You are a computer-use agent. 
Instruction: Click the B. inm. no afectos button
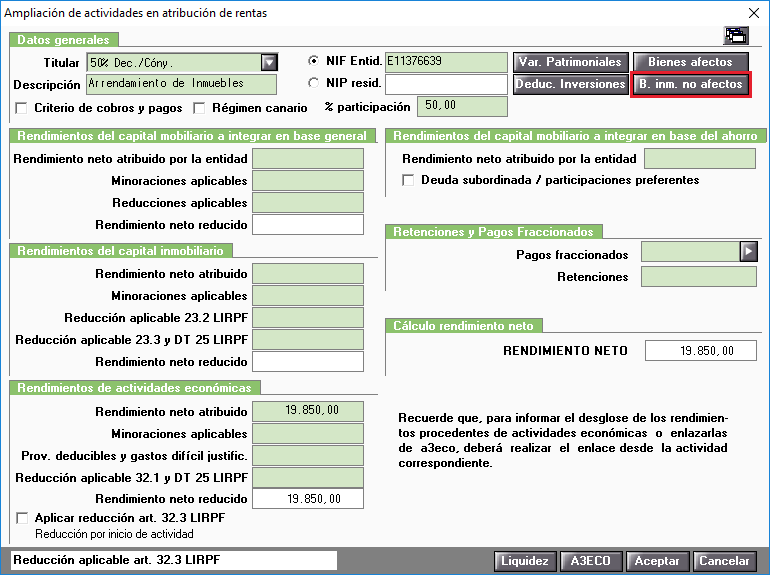point(690,84)
